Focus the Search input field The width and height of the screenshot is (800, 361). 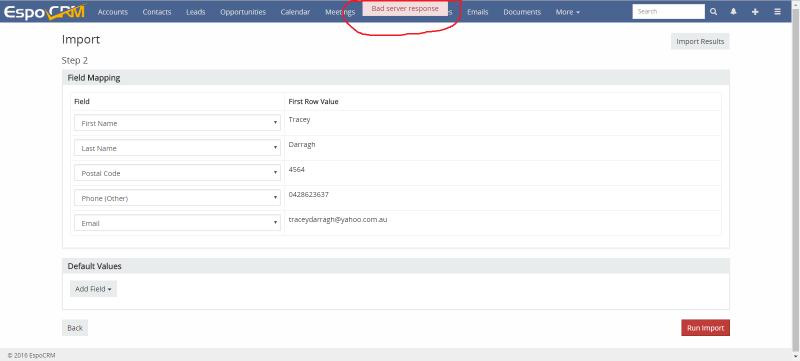coord(668,11)
